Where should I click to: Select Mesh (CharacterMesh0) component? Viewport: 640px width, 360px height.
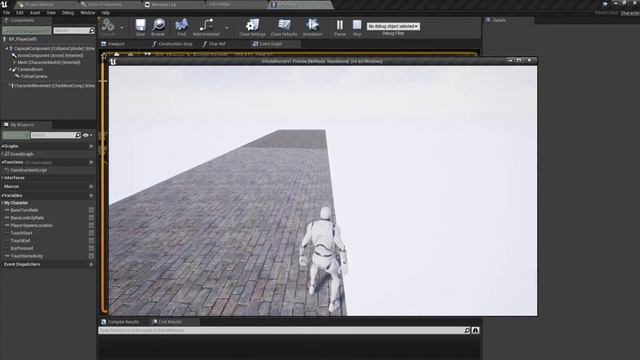point(49,62)
